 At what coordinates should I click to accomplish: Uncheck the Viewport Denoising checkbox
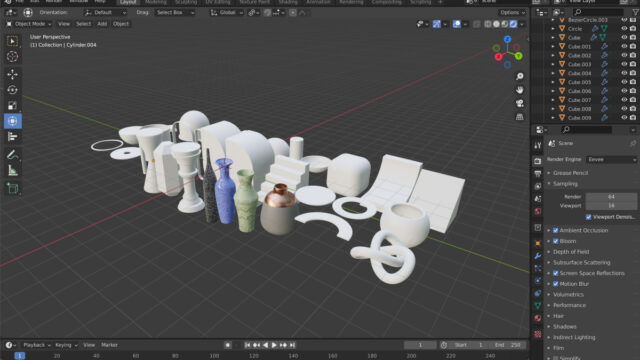click(588, 217)
